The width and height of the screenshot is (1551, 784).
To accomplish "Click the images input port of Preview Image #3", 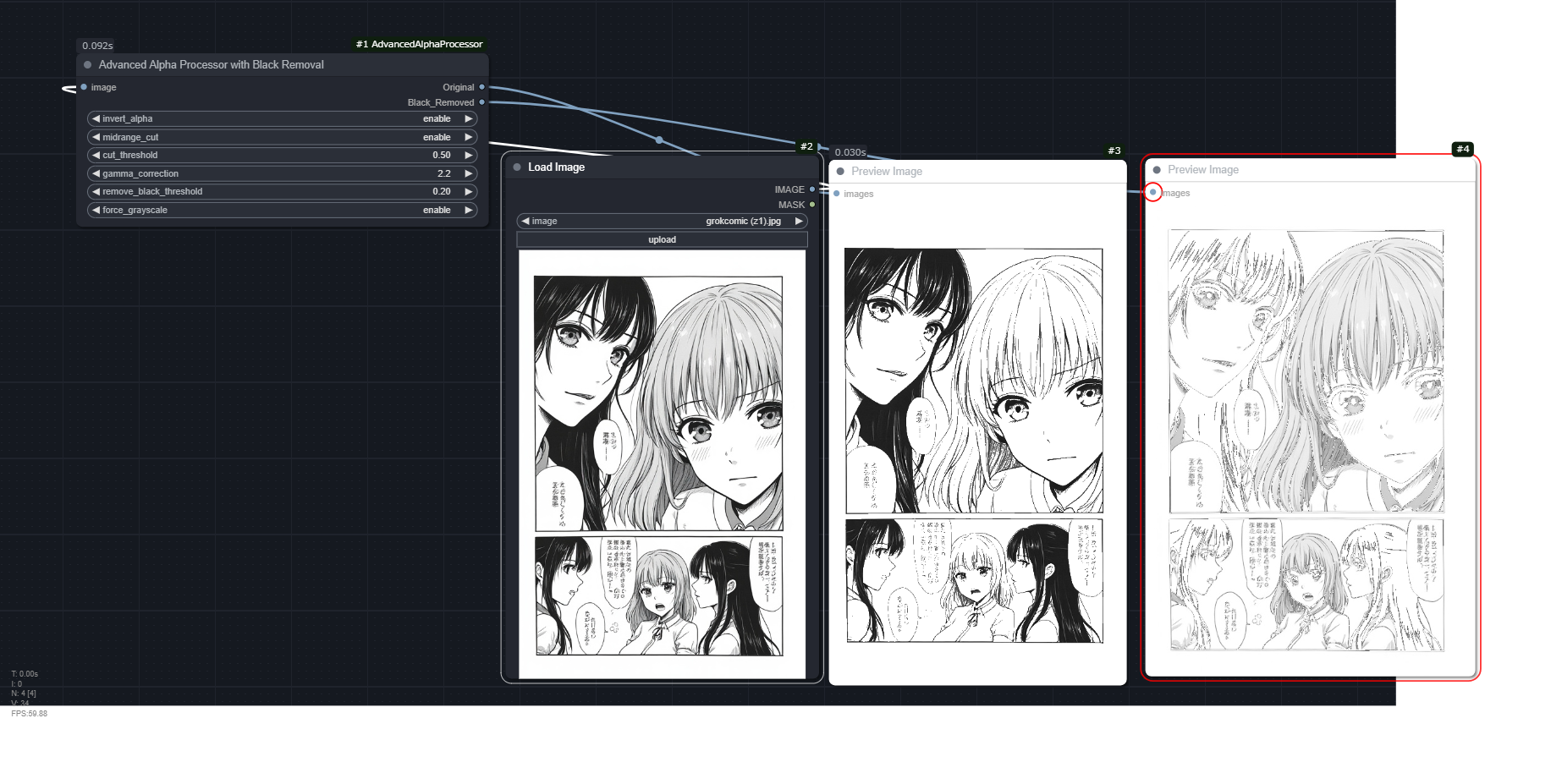I will 837,194.
